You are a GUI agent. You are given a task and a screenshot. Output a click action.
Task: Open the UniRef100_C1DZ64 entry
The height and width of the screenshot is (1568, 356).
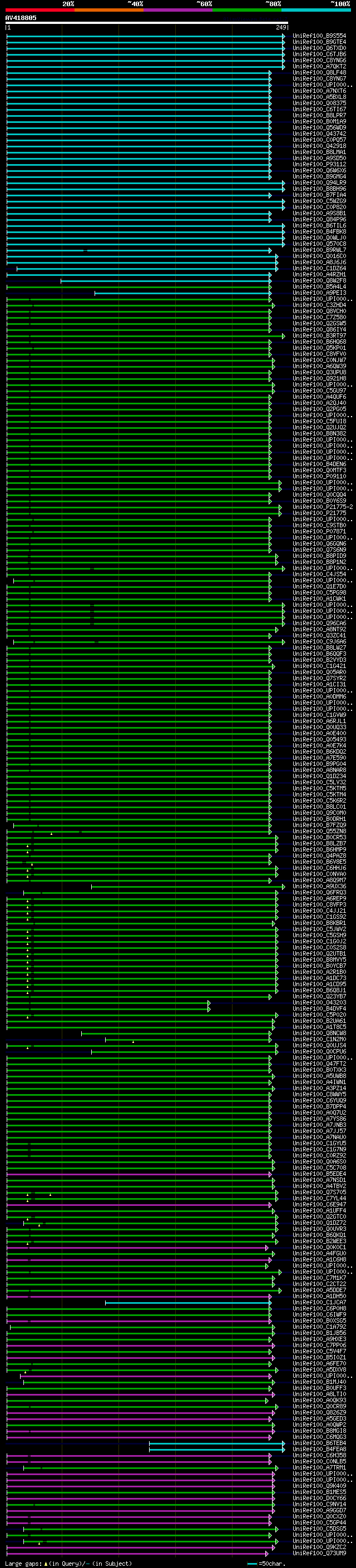click(319, 269)
